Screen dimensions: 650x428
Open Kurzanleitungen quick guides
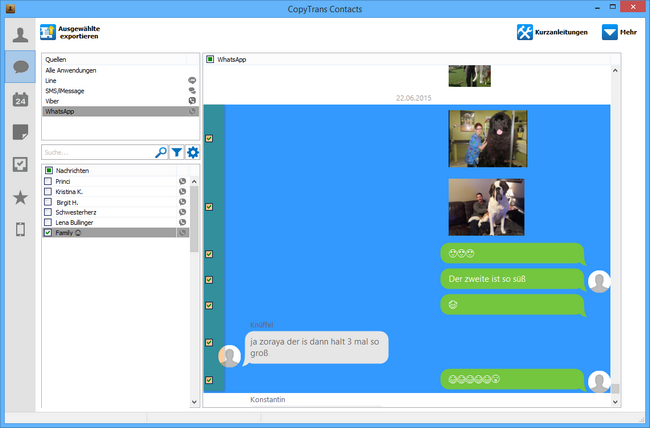coord(553,33)
